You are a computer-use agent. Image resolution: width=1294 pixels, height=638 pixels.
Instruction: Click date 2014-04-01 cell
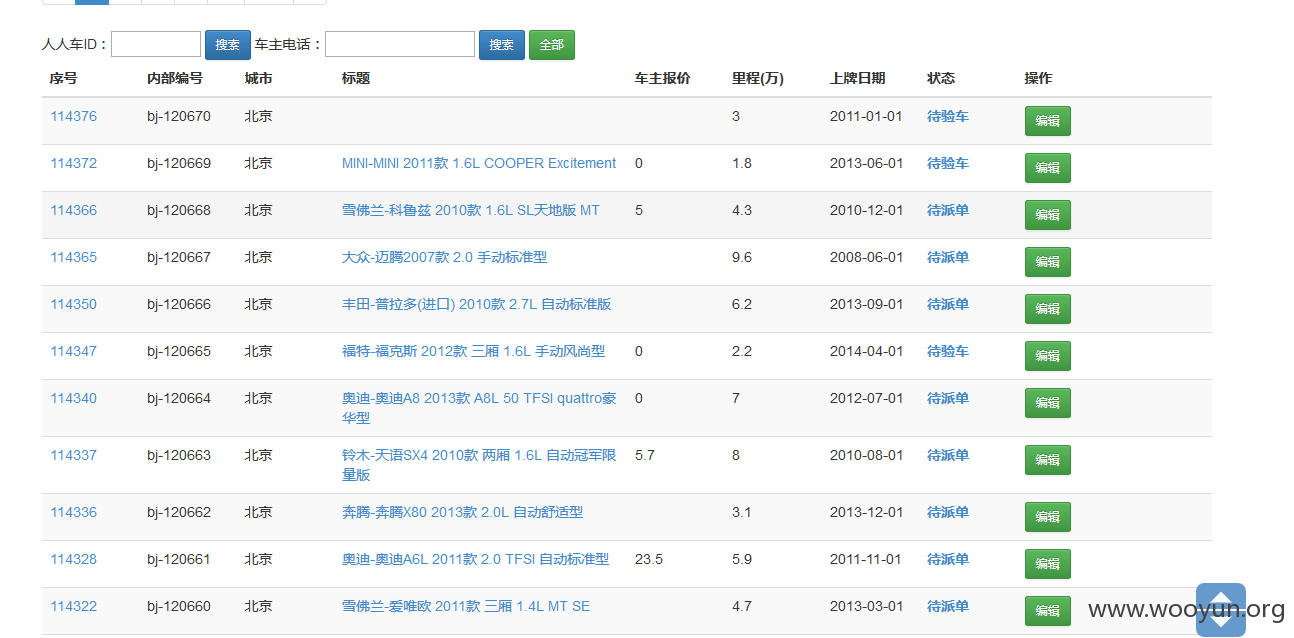[866, 351]
